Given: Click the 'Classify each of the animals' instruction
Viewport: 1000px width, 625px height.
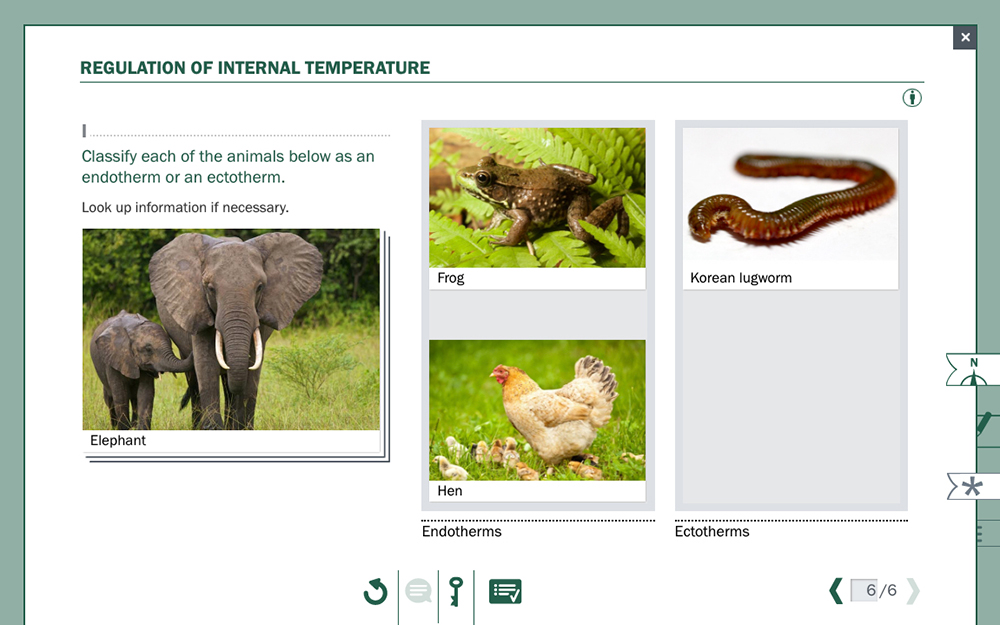Looking at the screenshot, I should click(x=228, y=166).
